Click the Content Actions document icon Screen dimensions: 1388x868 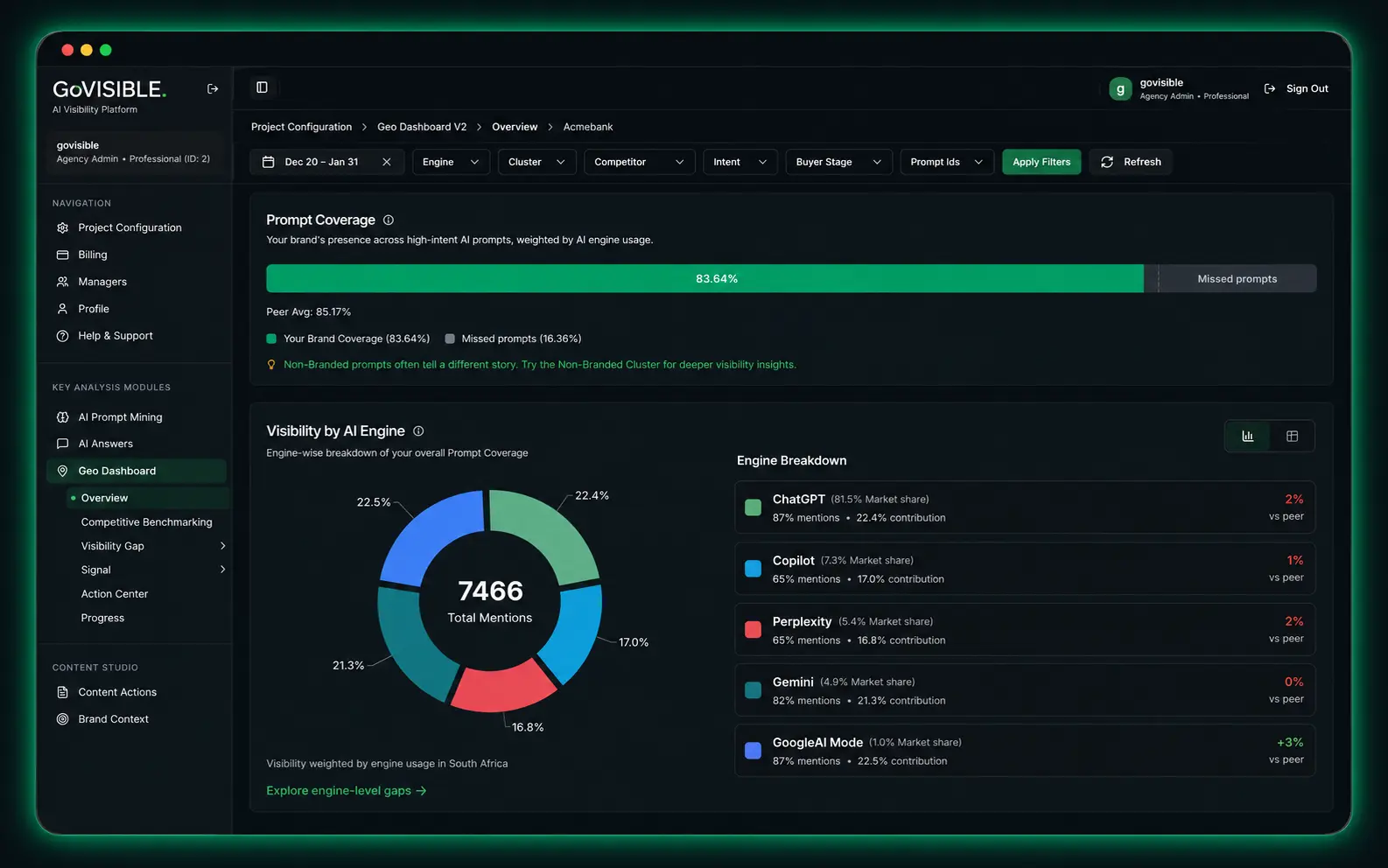[63, 692]
